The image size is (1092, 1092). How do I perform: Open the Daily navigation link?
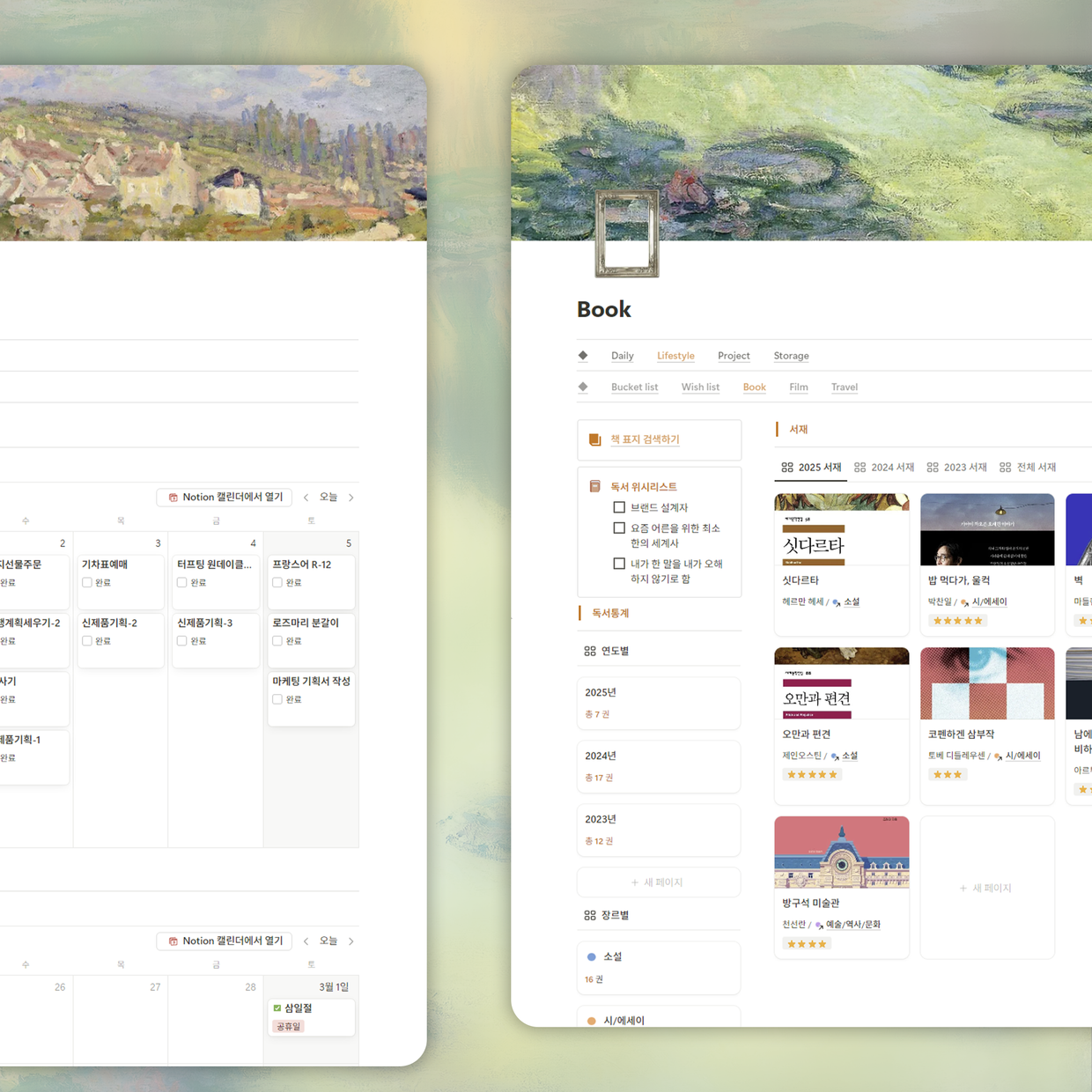(x=622, y=356)
